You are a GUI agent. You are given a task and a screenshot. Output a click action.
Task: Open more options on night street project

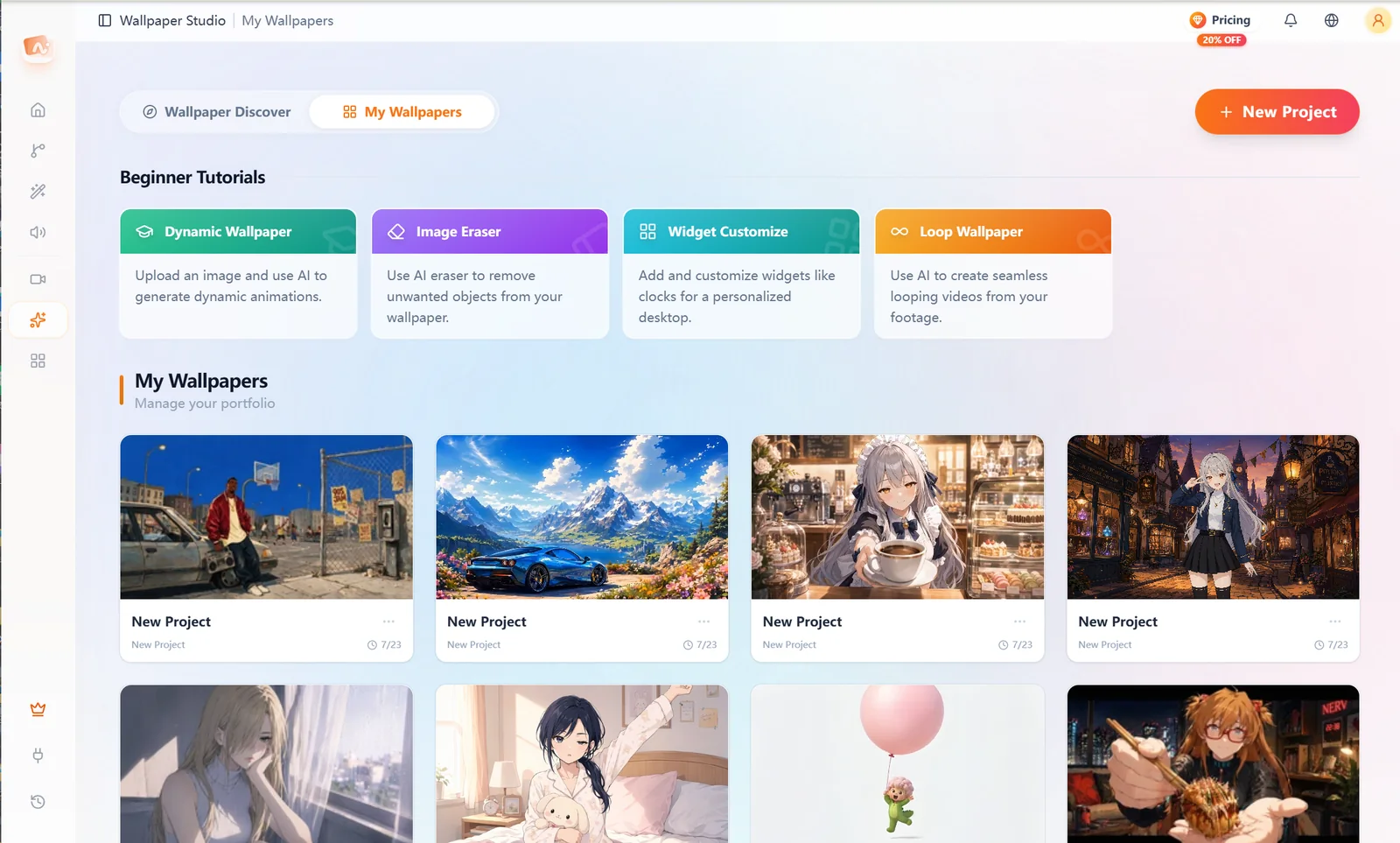pos(1335,622)
